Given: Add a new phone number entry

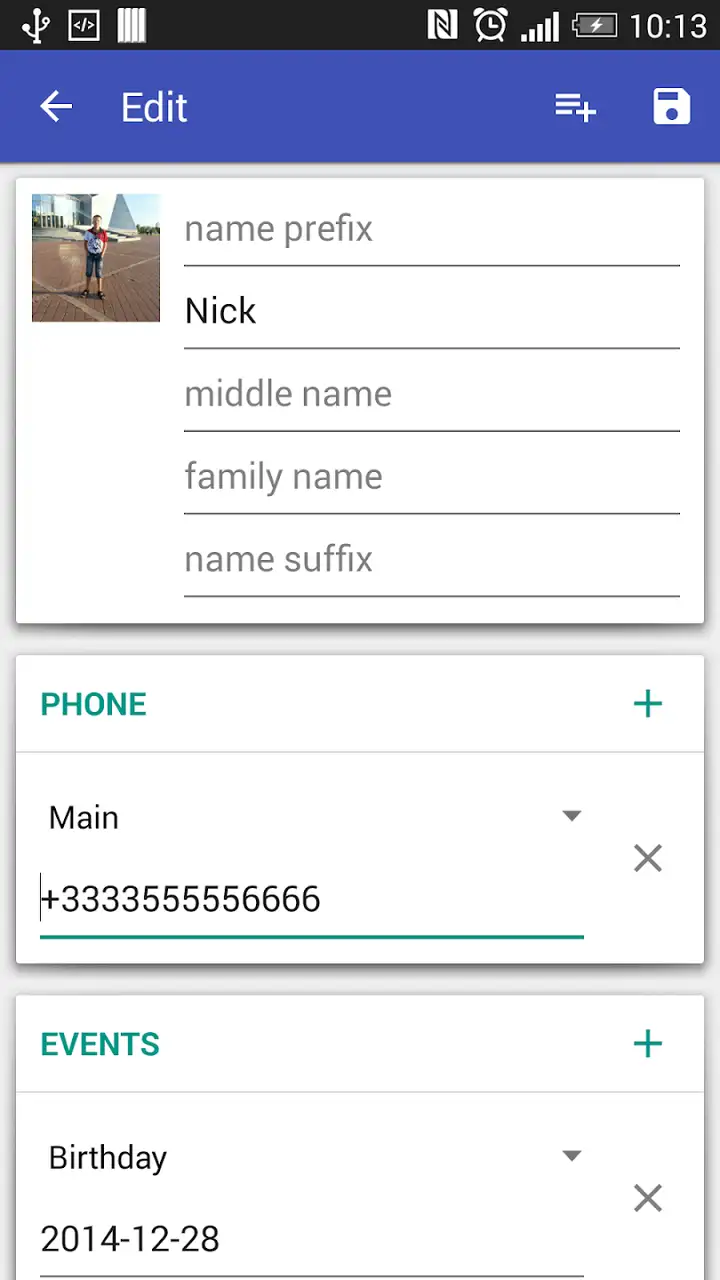Looking at the screenshot, I should pos(648,704).
